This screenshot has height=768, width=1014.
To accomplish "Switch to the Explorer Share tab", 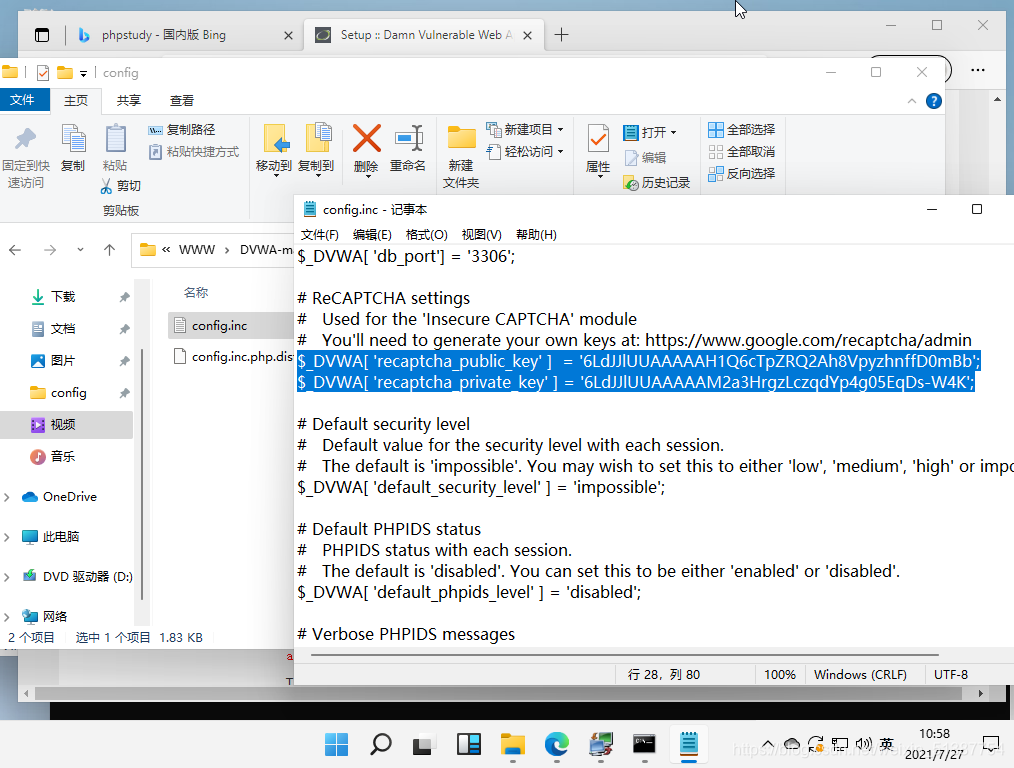I will pos(129,101).
